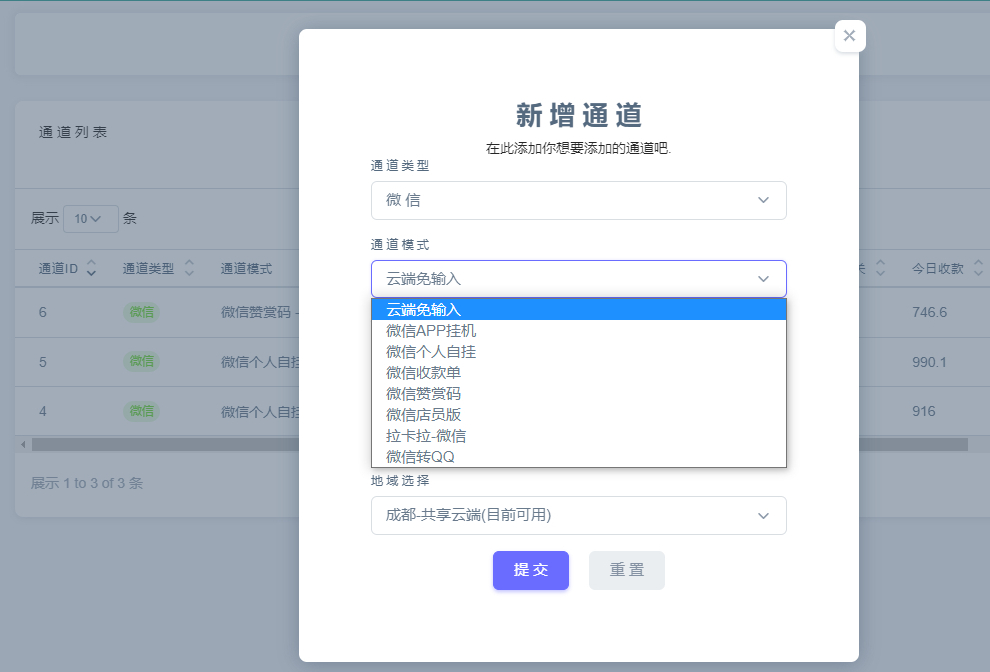Close the 新增通道 dialog with the X
Viewport: 990px width, 672px height.
pyautogui.click(x=849, y=36)
